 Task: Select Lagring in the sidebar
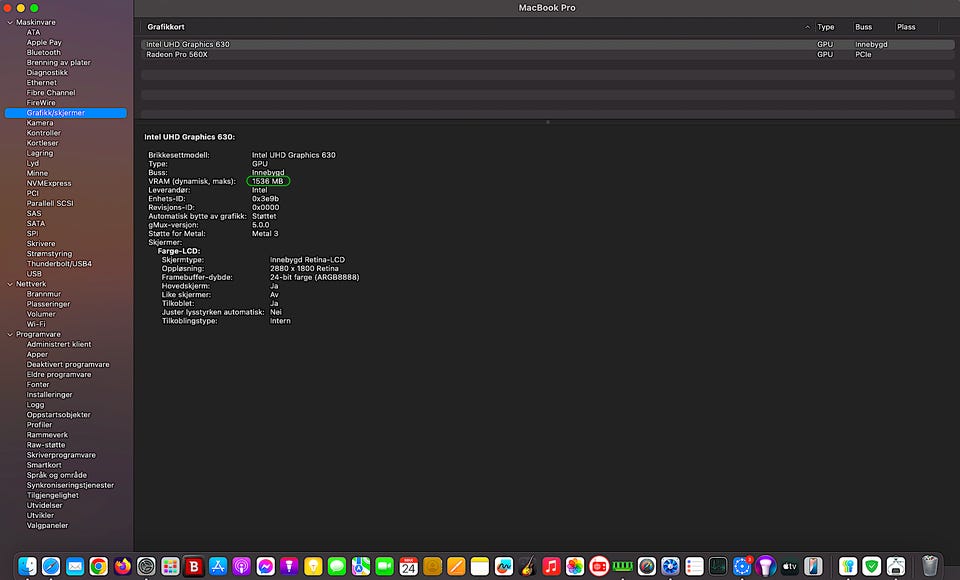(x=40, y=153)
